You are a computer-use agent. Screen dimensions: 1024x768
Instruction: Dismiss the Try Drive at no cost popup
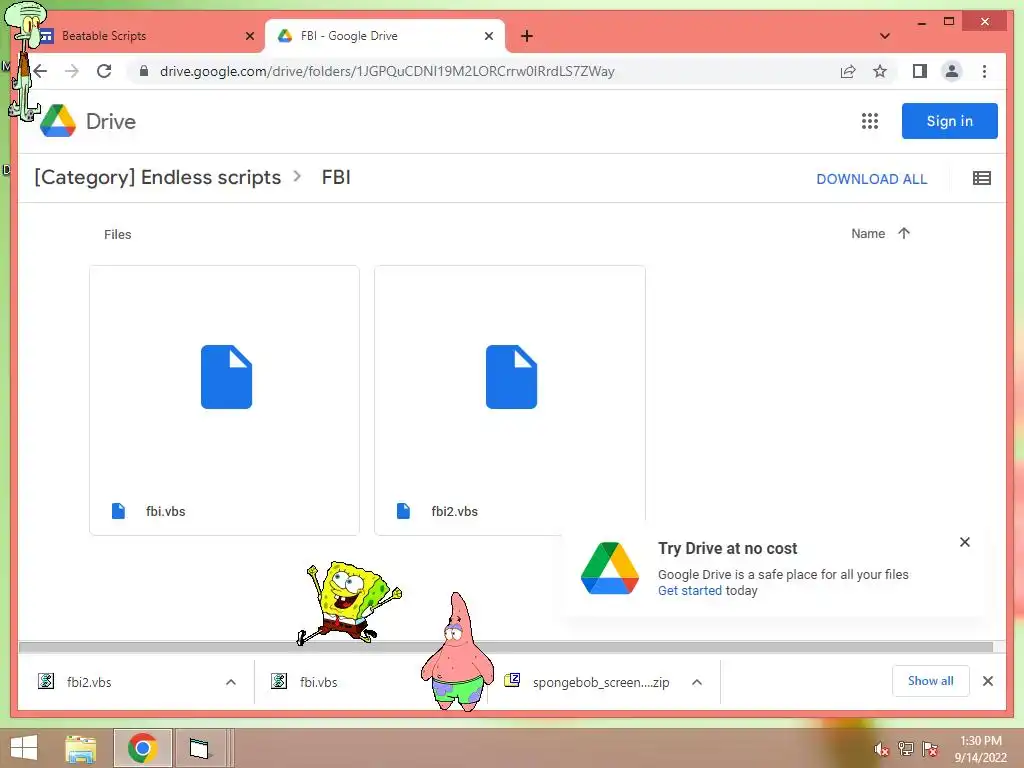965,542
